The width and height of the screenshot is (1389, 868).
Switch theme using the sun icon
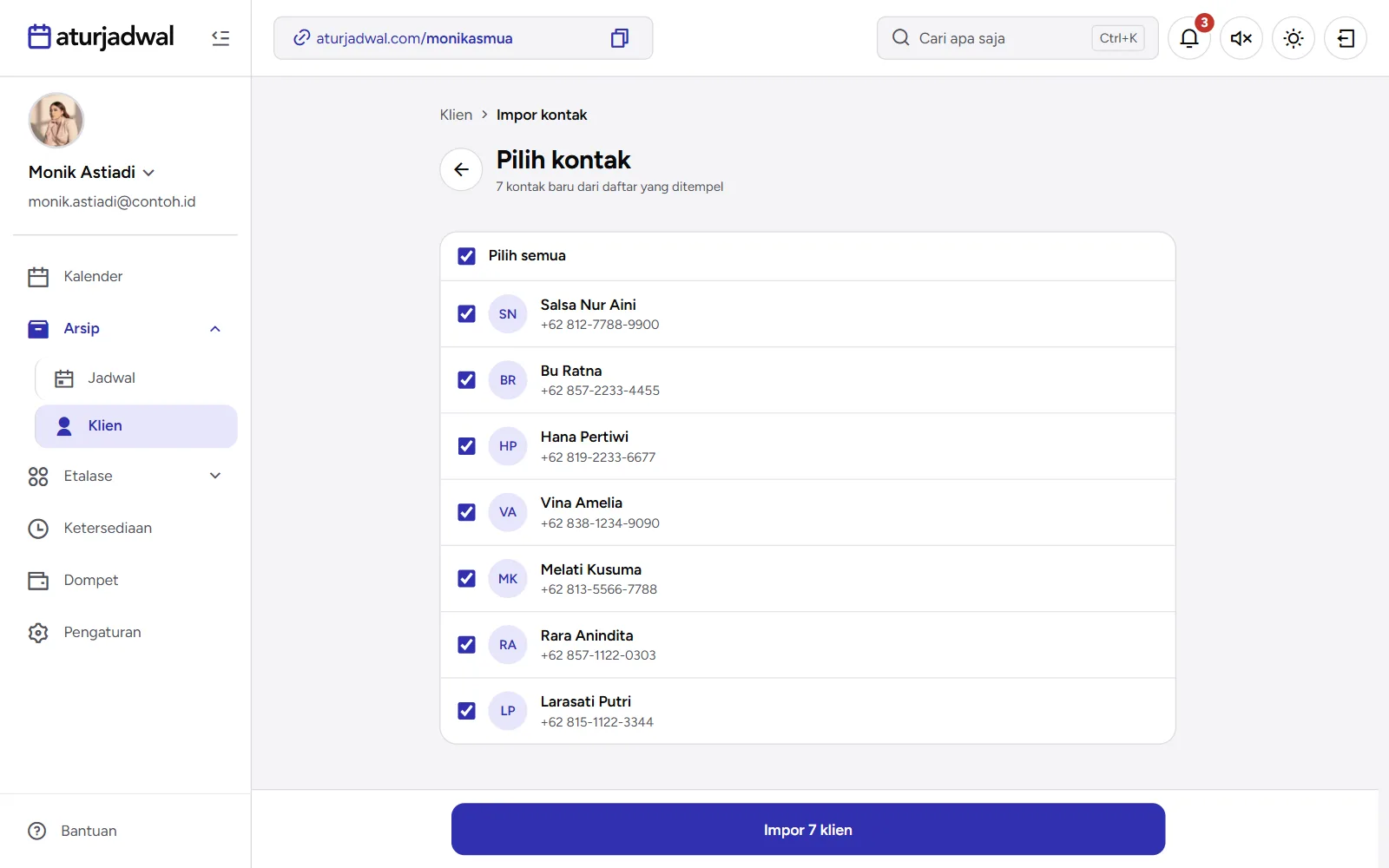[x=1294, y=38]
